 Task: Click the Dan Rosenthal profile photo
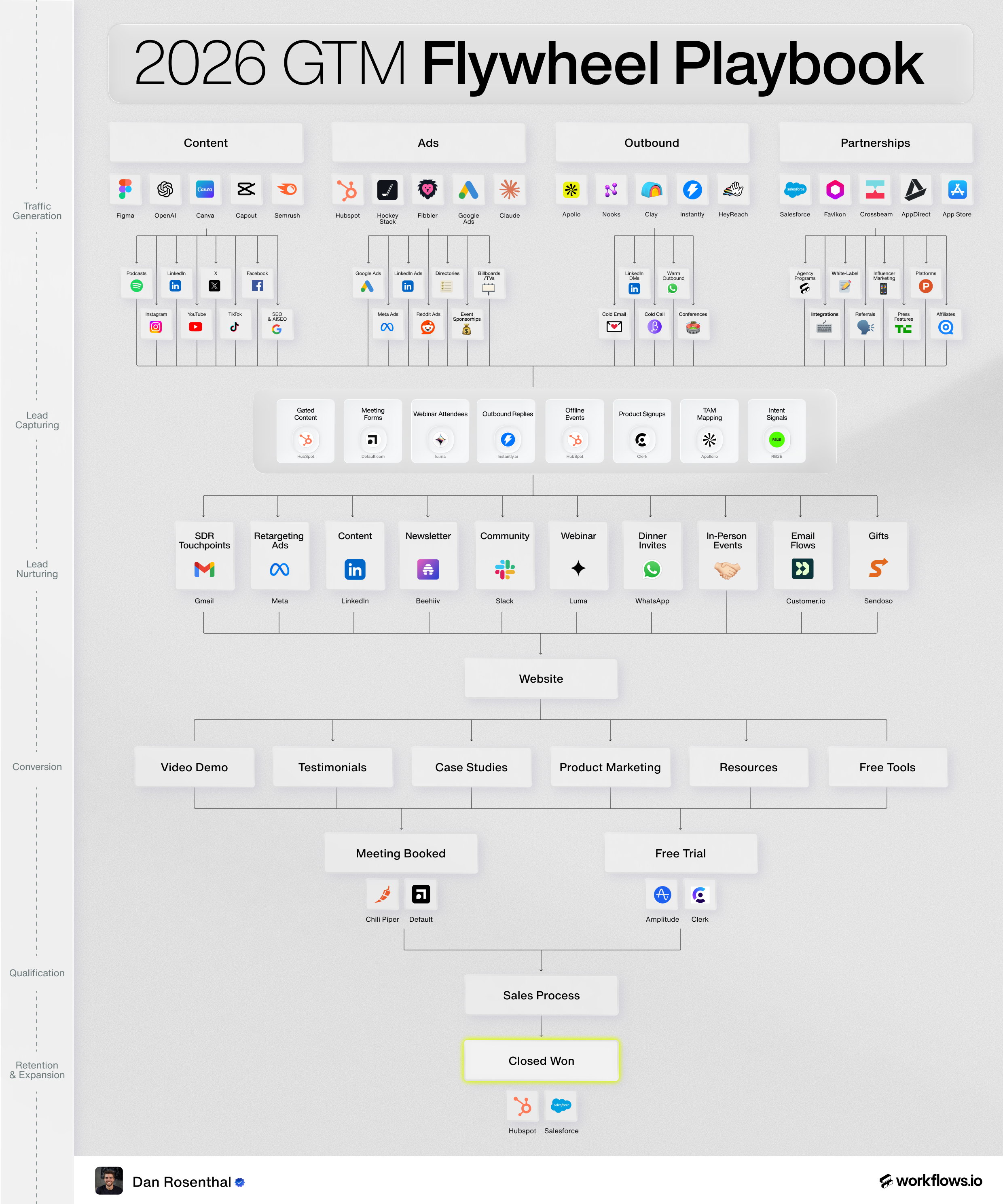point(109,1181)
